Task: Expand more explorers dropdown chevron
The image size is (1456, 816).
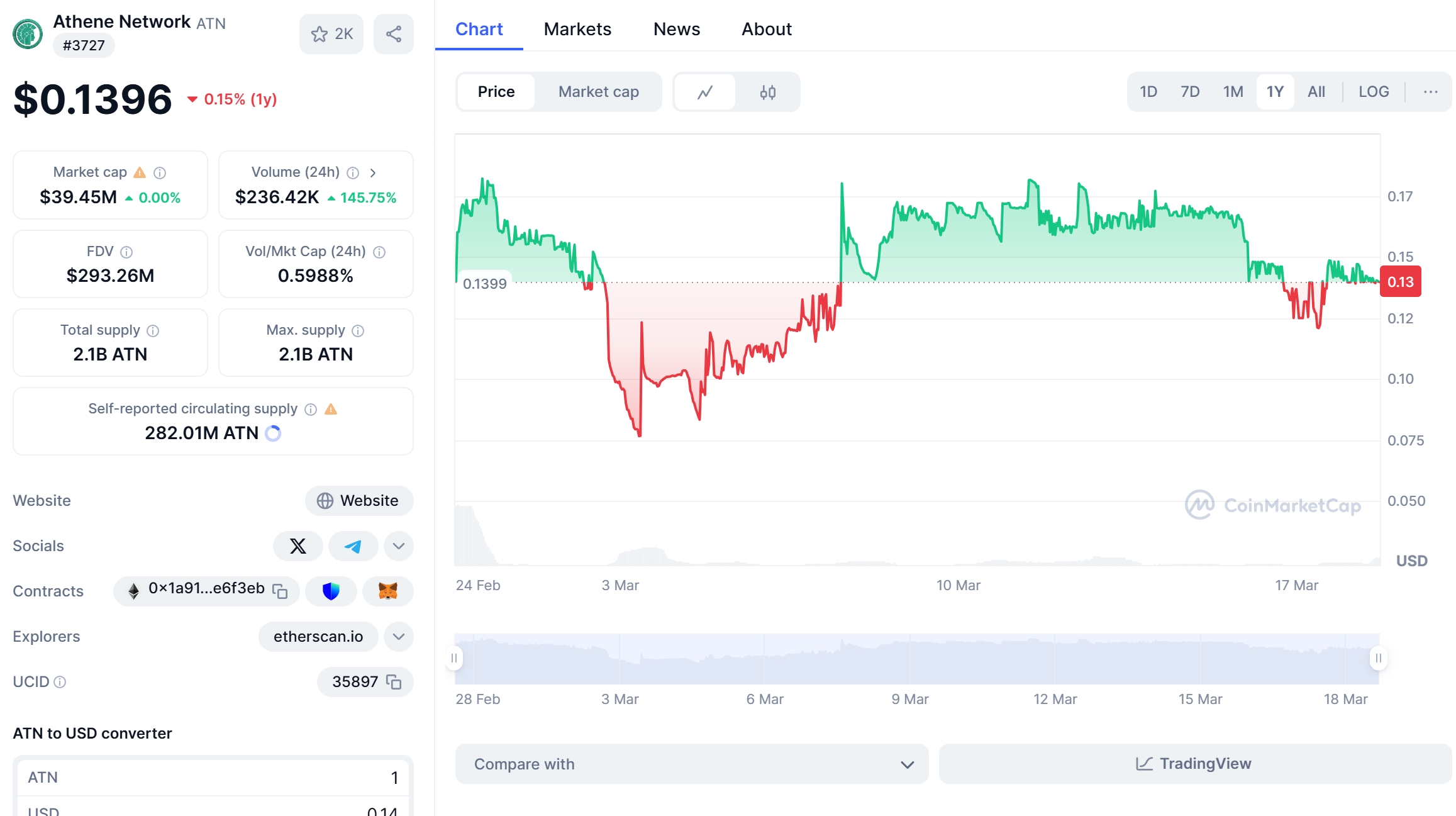Action: [x=399, y=637]
